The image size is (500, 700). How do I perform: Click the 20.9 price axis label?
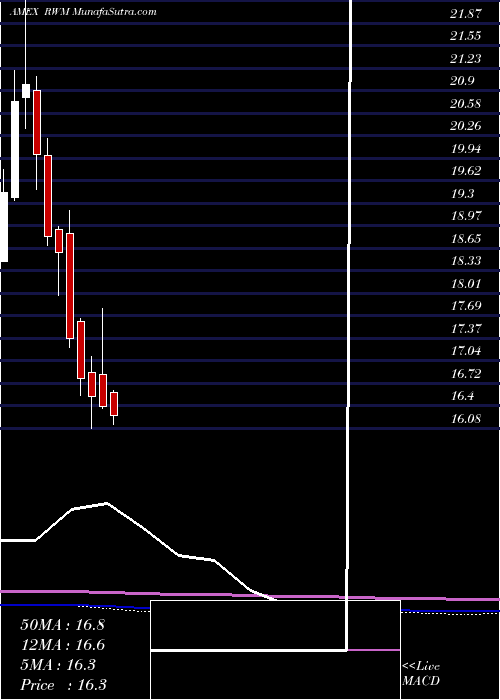coord(462,81)
